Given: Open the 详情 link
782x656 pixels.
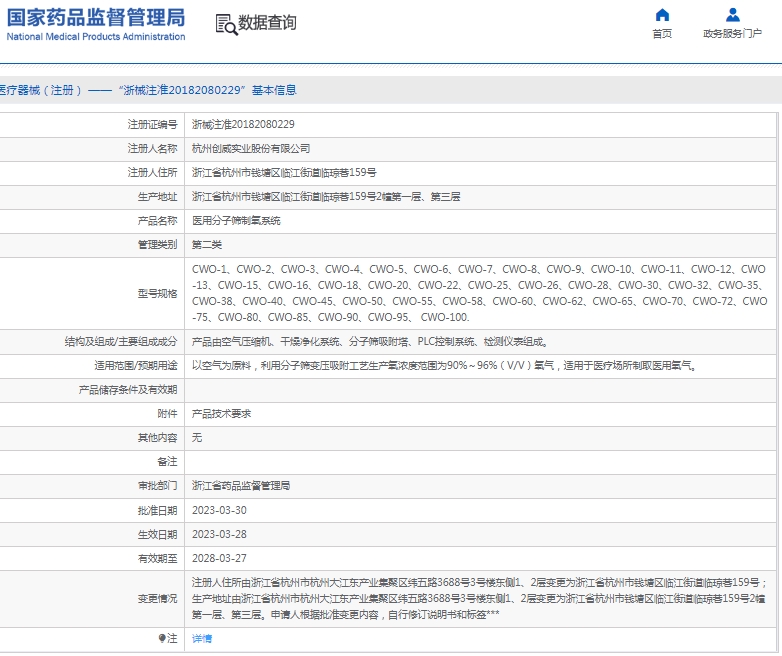Looking at the screenshot, I should [202, 638].
